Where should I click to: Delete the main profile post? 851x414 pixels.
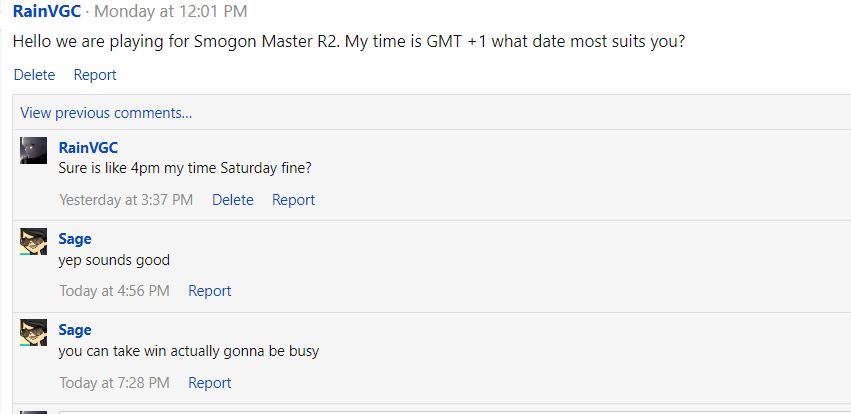coord(34,75)
